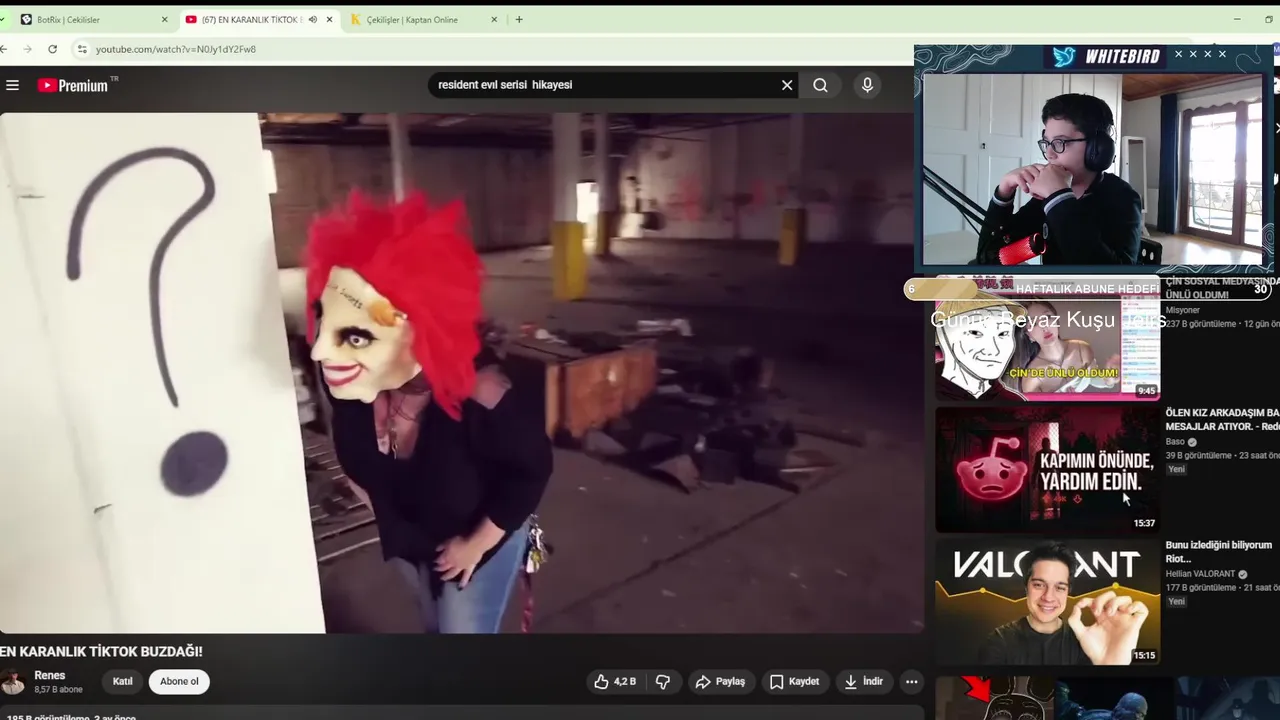Open more actions three-dot menu
1280x720 pixels.
pyautogui.click(x=911, y=681)
